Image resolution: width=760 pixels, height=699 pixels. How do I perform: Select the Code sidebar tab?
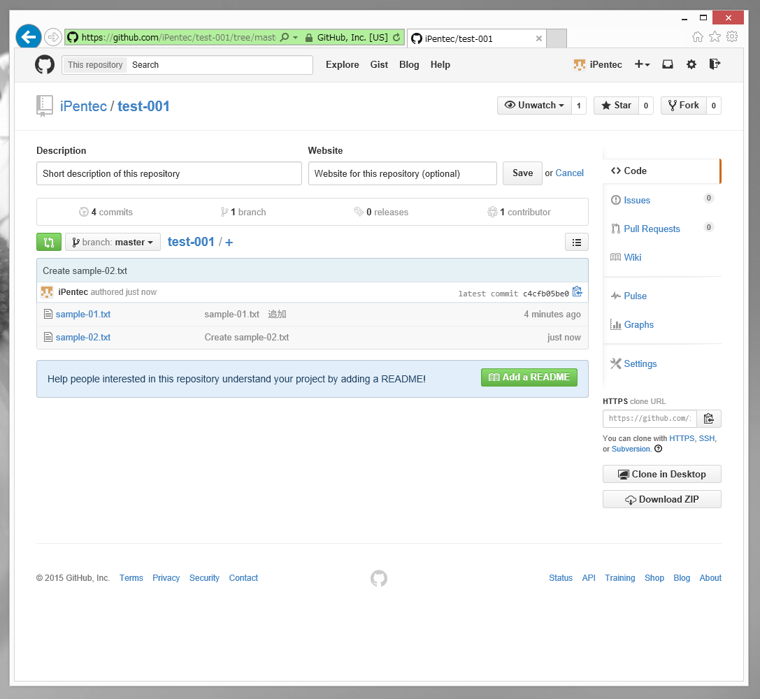pyautogui.click(x=662, y=171)
